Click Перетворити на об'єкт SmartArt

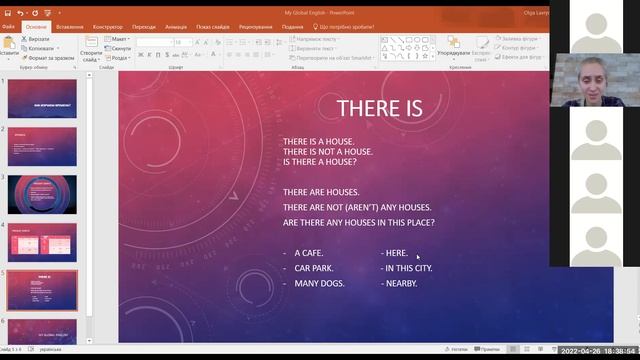click(x=332, y=58)
